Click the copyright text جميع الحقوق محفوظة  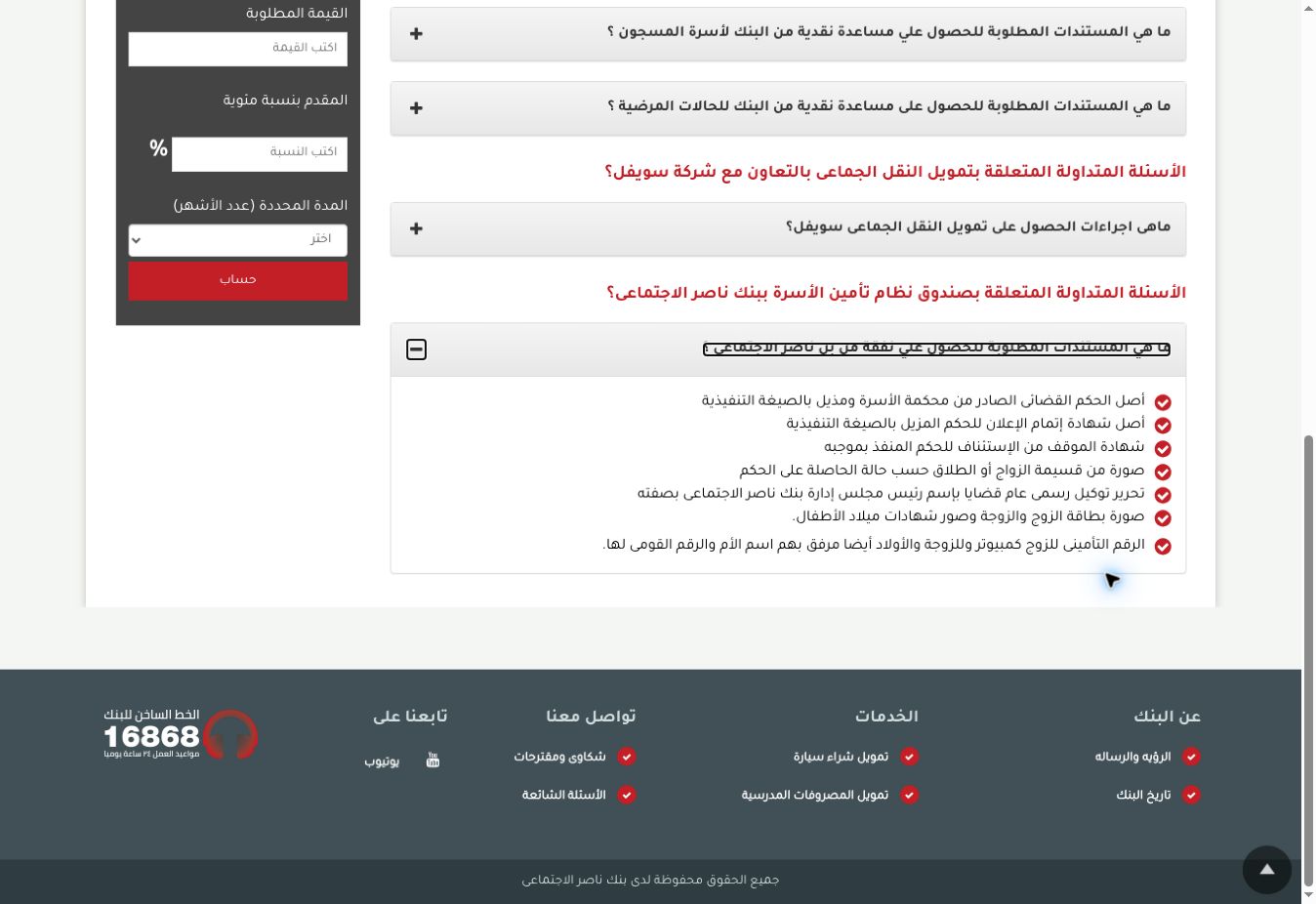click(650, 881)
